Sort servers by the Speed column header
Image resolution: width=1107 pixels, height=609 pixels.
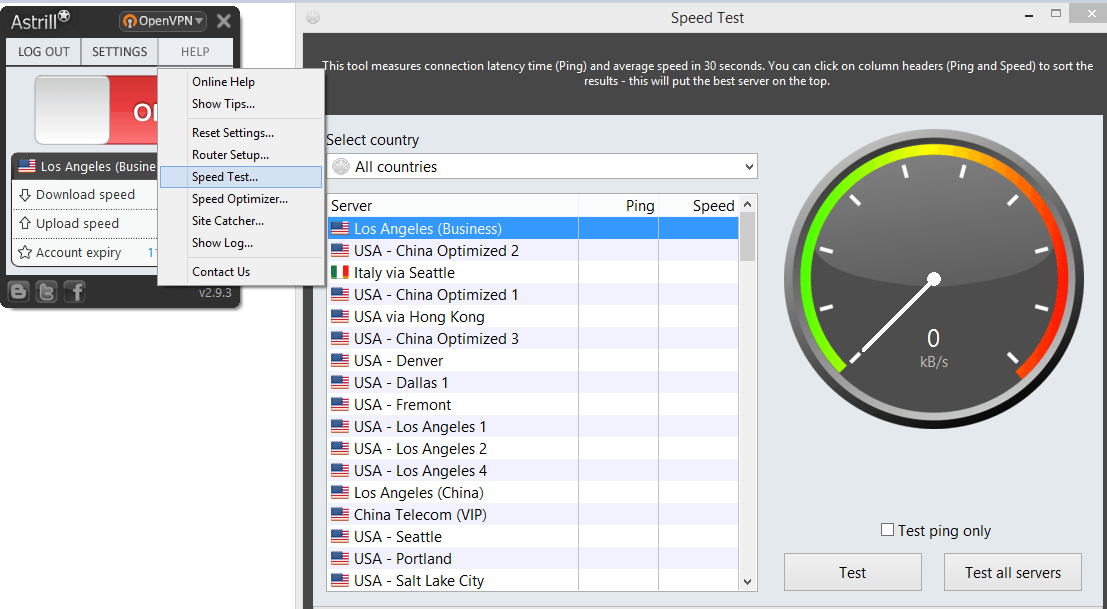point(699,205)
